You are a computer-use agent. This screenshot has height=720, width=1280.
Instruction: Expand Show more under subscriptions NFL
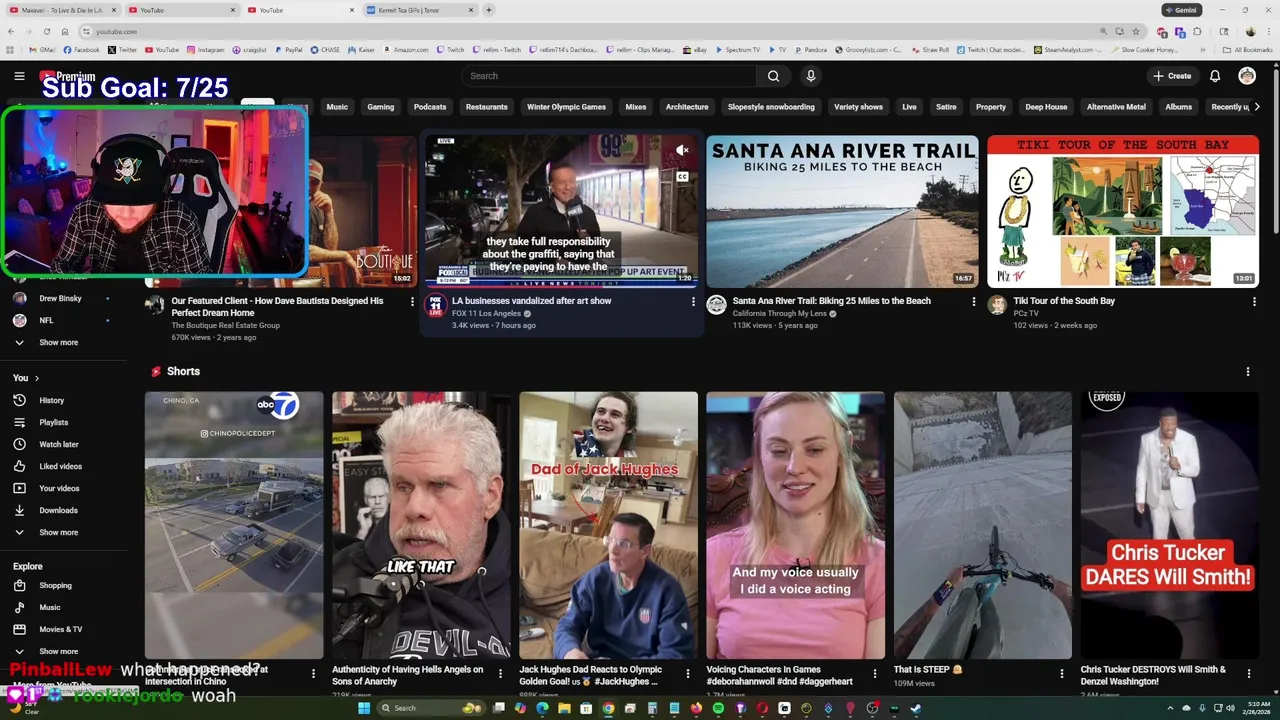coord(58,342)
